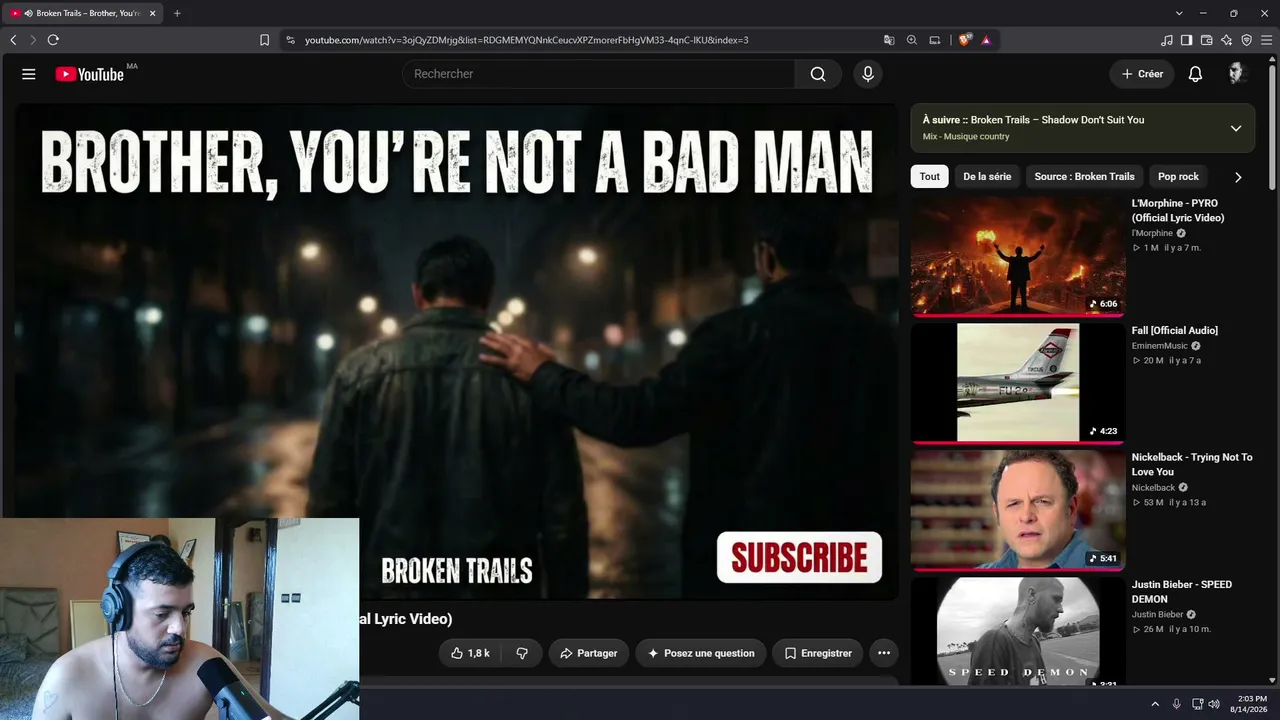Click the browser address bar URL
1280x720 pixels.
527,40
